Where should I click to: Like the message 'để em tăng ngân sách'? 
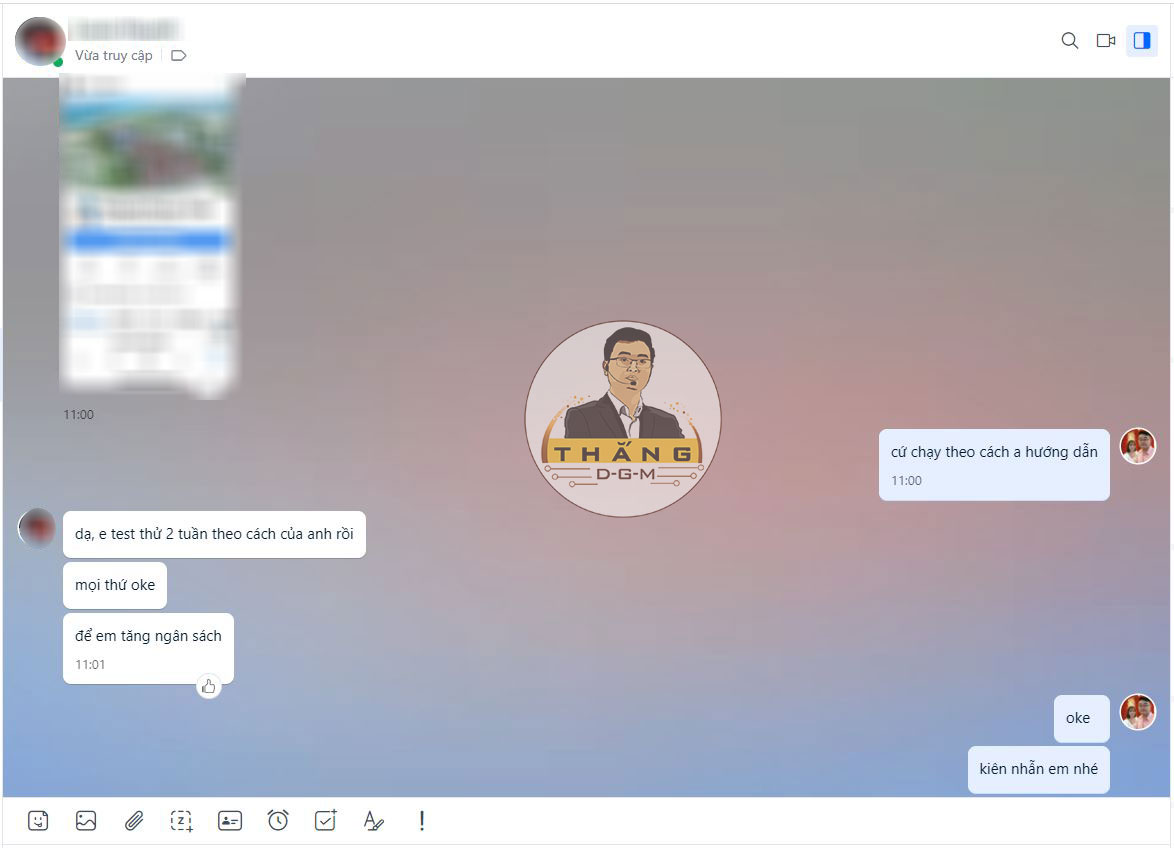point(209,686)
